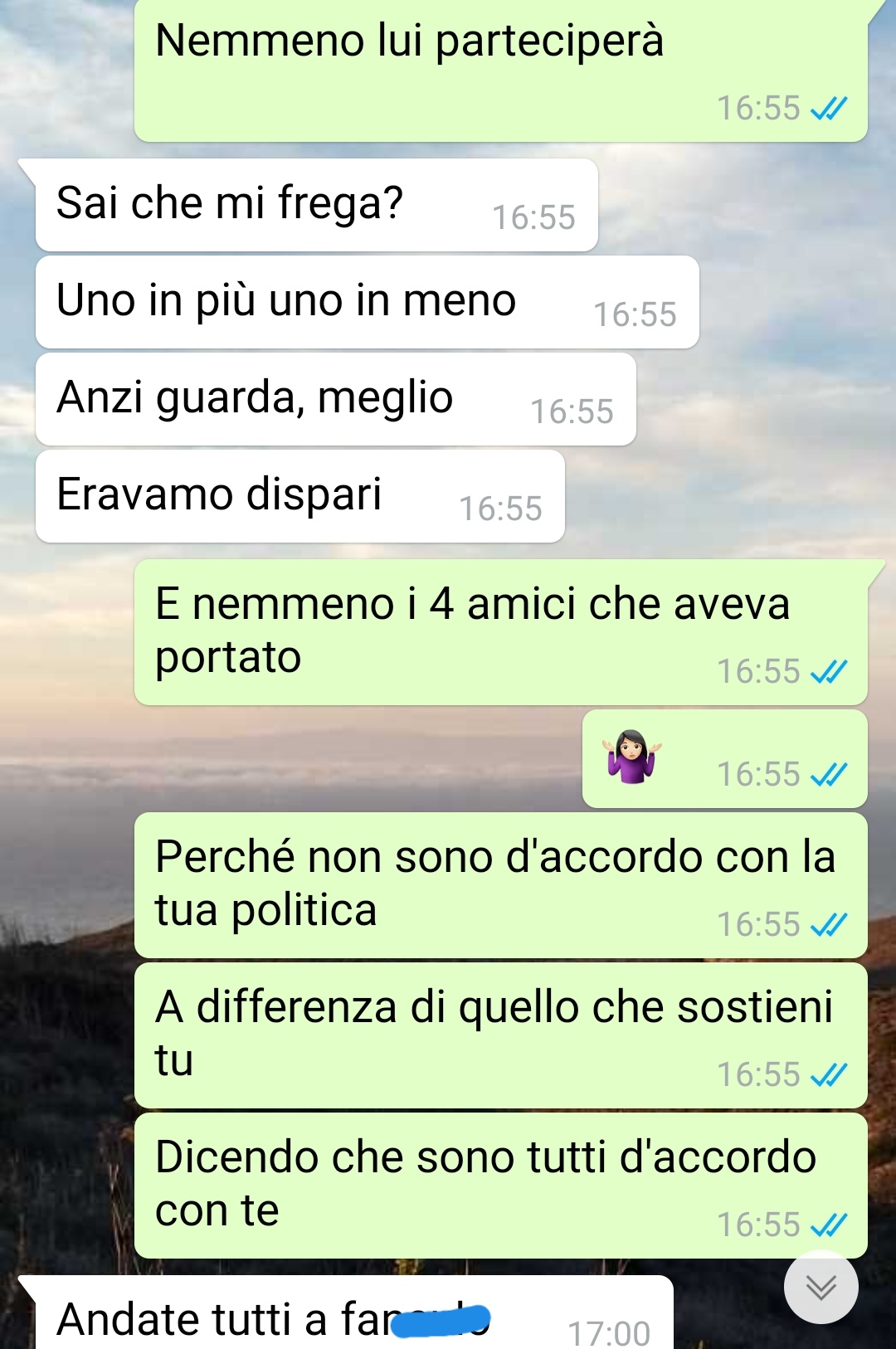Click ticks on 'tua politica' message
Viewport: 896px width, 1349px height.
point(828,925)
